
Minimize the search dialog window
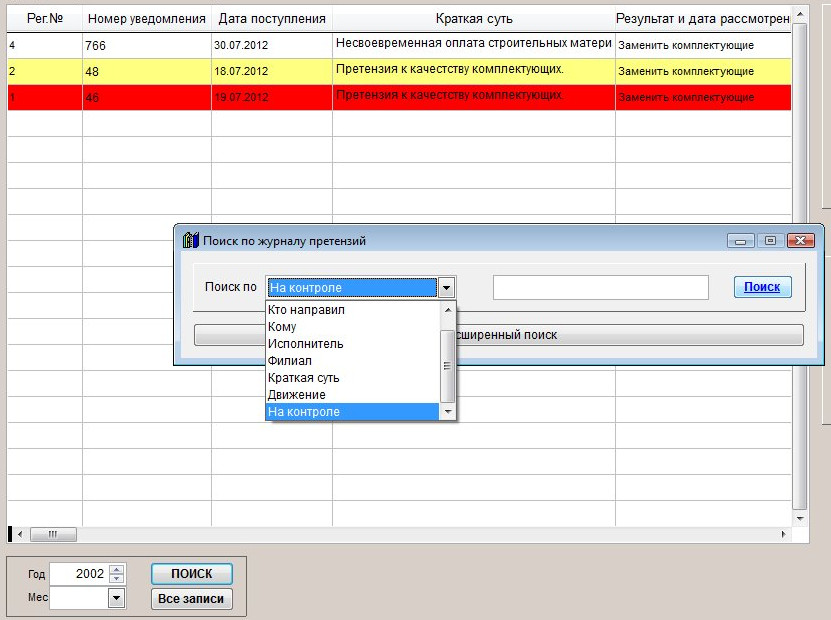740,241
